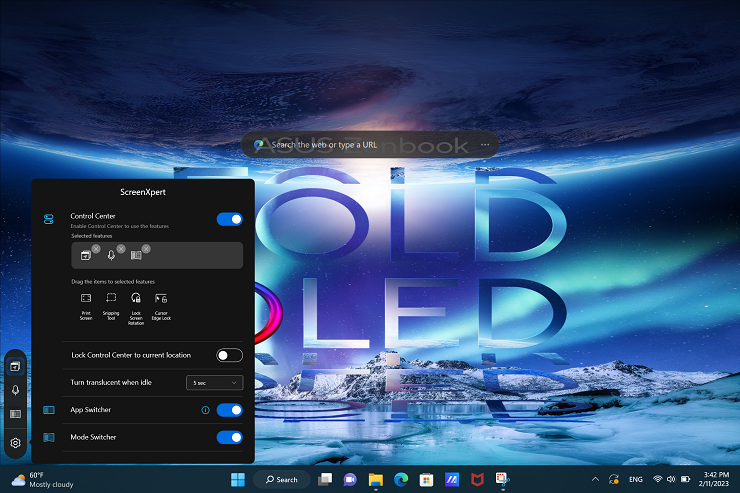Select the book-style icon in selected features
The height and width of the screenshot is (493, 740).
click(136, 255)
